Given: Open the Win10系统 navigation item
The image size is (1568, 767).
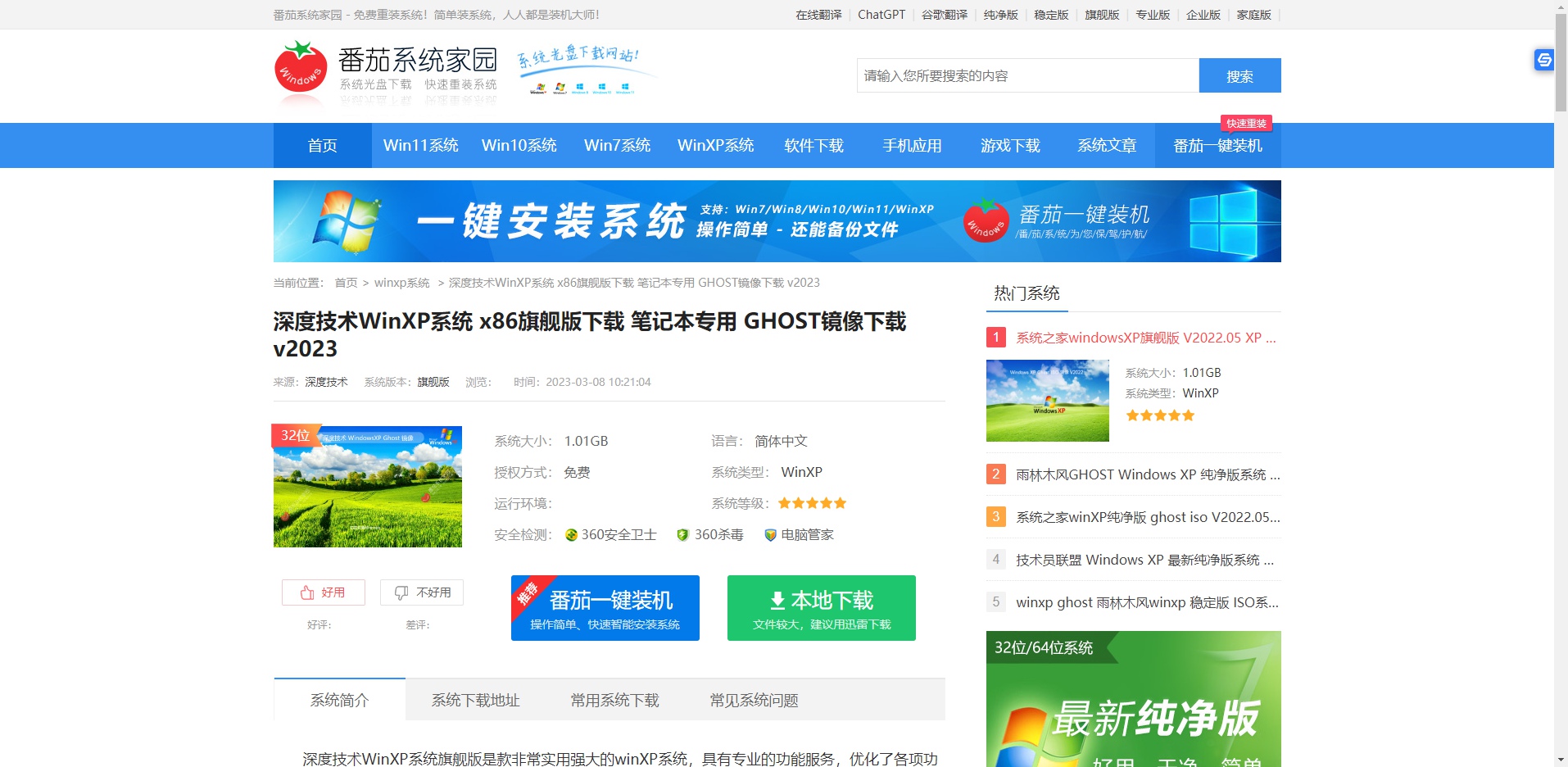Looking at the screenshot, I should point(519,146).
